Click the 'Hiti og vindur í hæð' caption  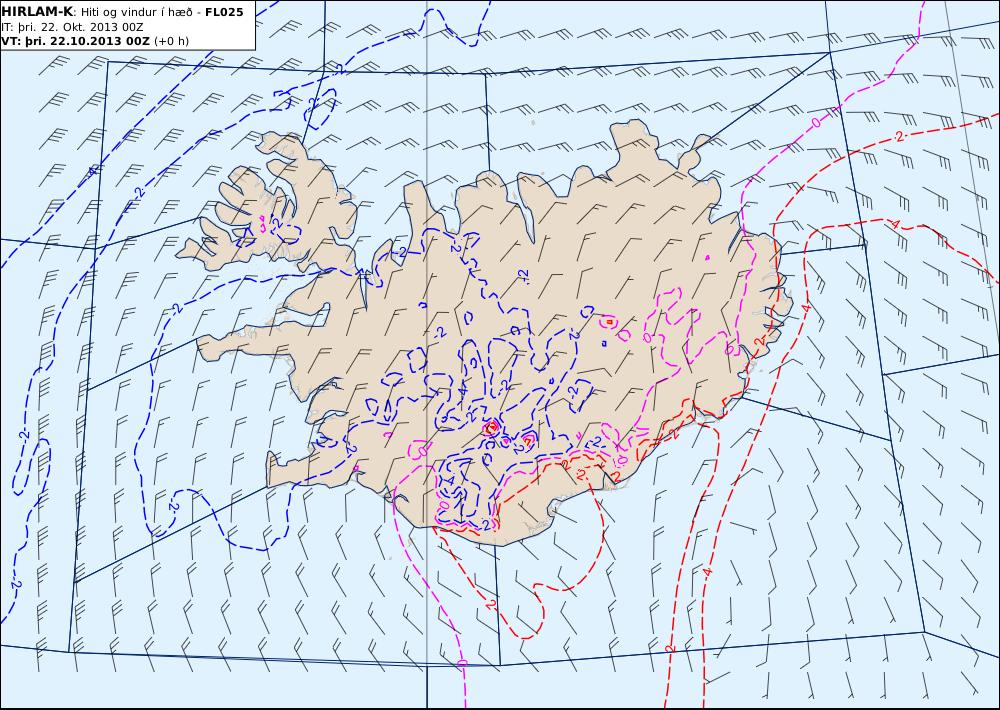coord(135,13)
